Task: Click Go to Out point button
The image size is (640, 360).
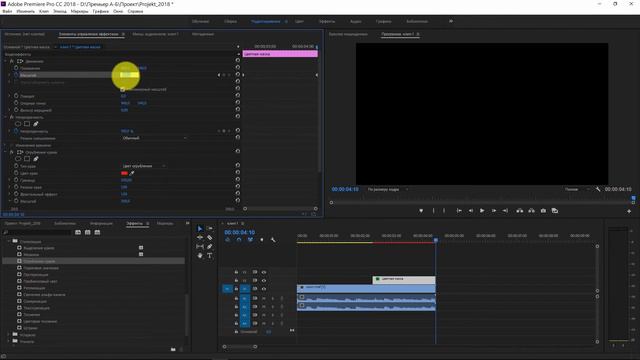Action: 505,211
